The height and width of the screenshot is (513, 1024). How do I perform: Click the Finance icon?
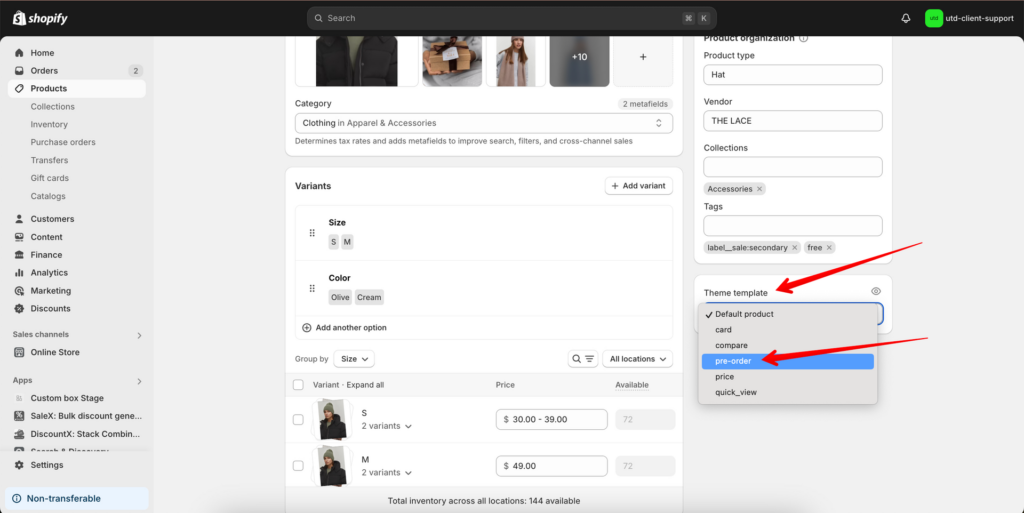[19, 255]
